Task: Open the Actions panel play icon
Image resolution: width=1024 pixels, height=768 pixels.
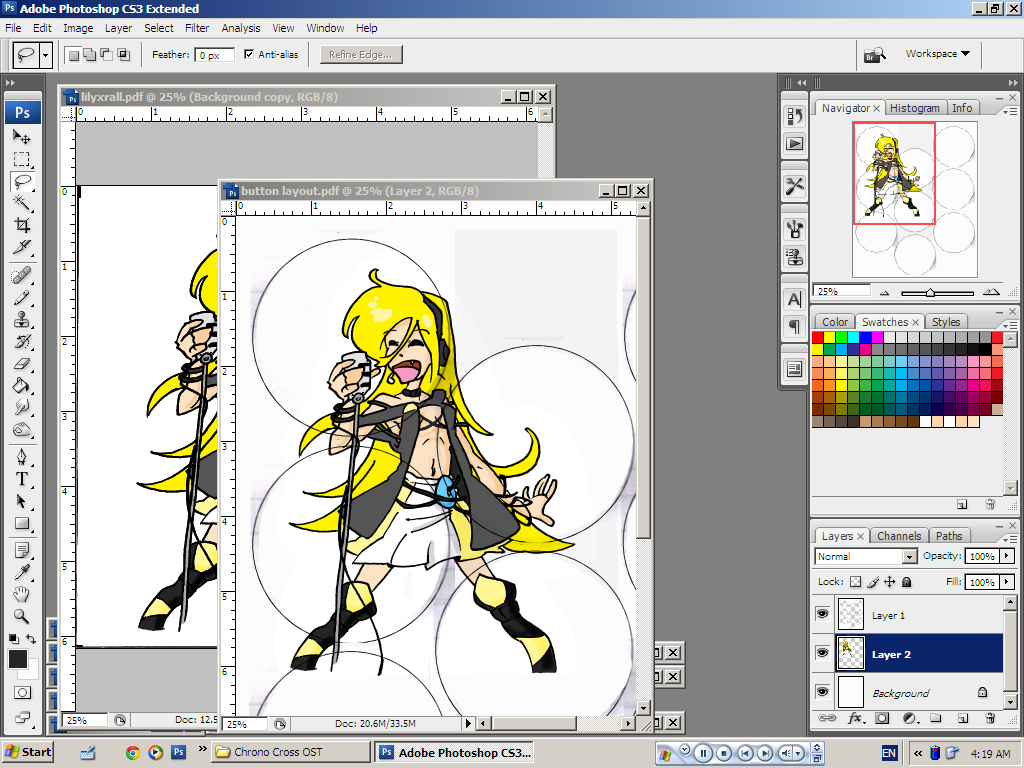Action: tap(795, 144)
